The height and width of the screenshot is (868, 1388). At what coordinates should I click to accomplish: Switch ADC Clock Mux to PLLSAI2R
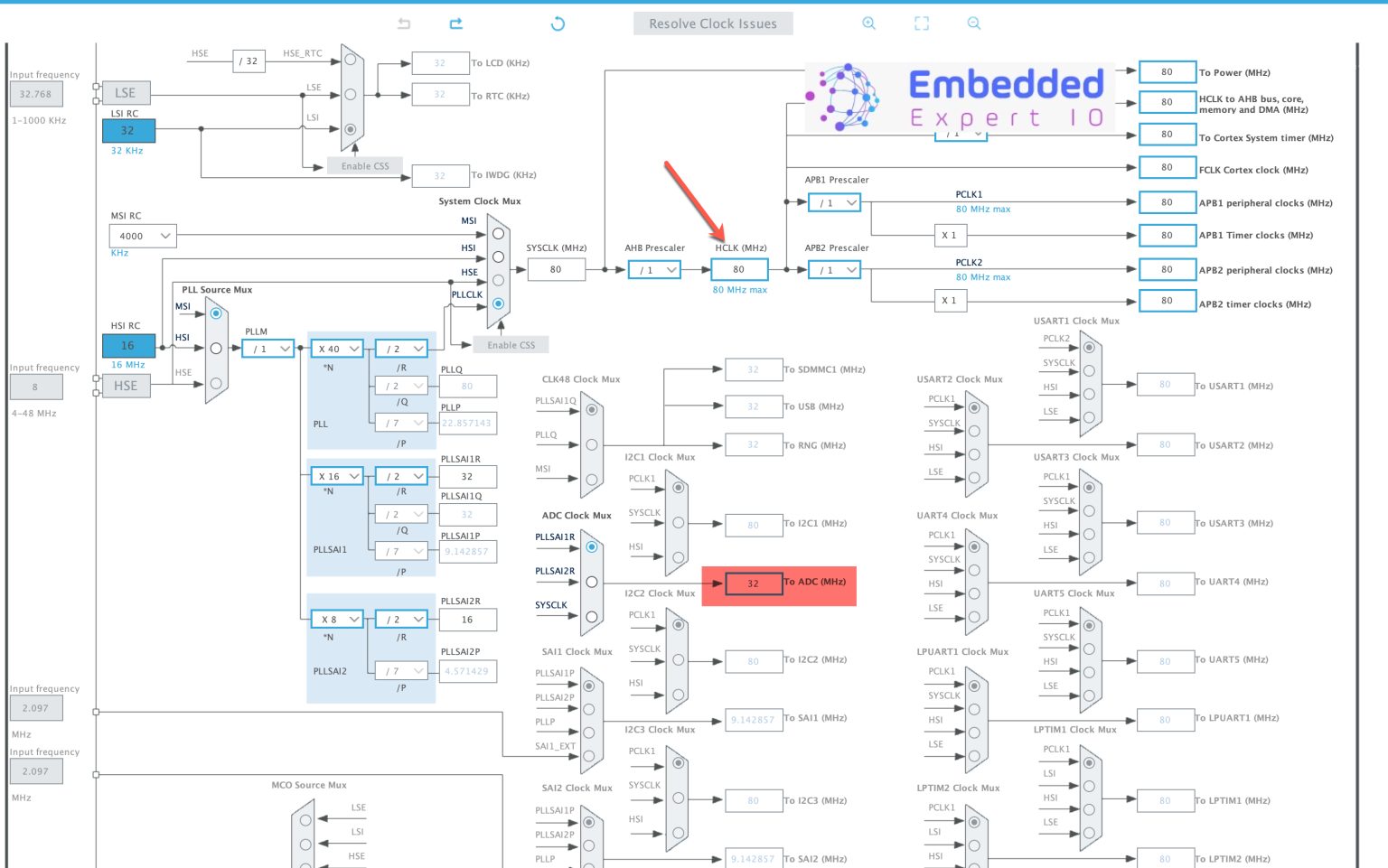click(x=592, y=581)
